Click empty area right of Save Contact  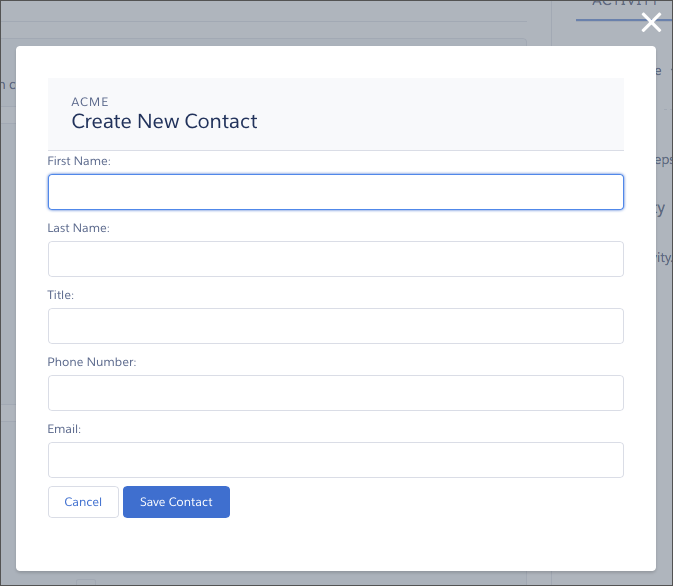click(x=430, y=502)
